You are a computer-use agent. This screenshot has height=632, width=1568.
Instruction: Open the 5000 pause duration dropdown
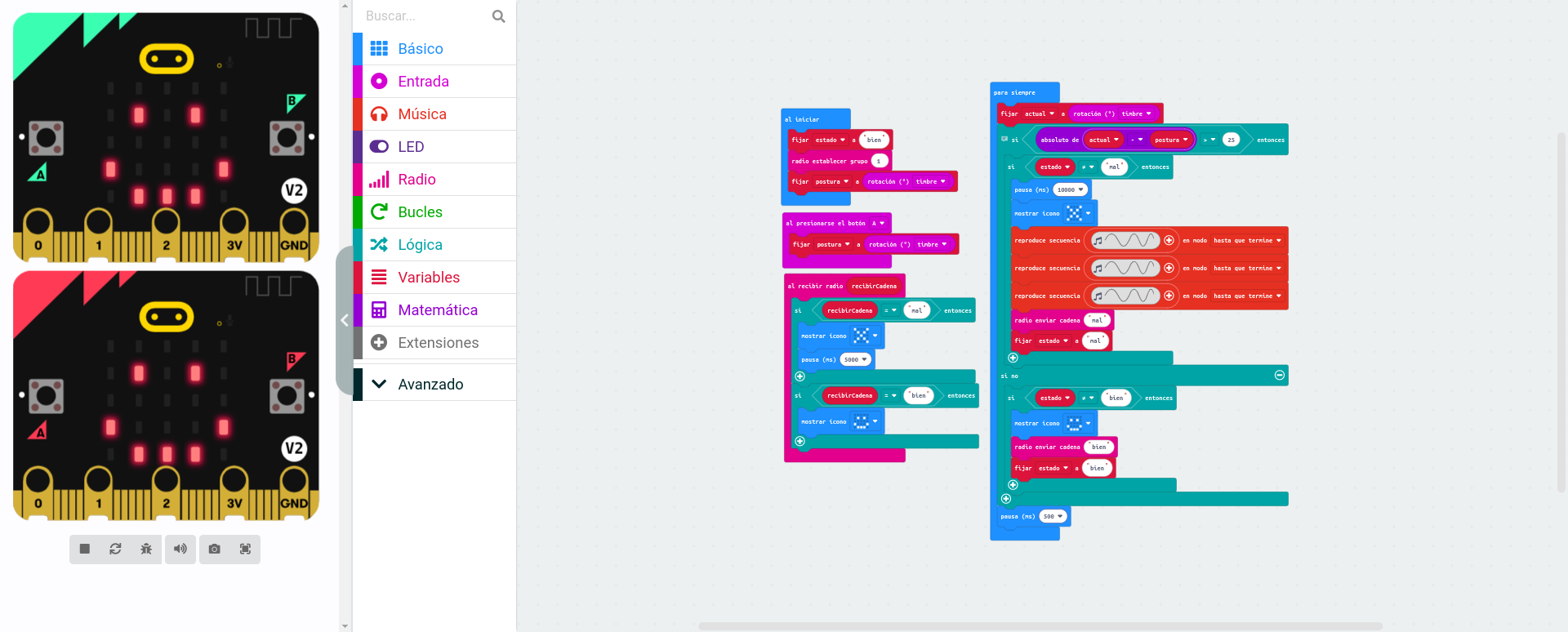(856, 359)
